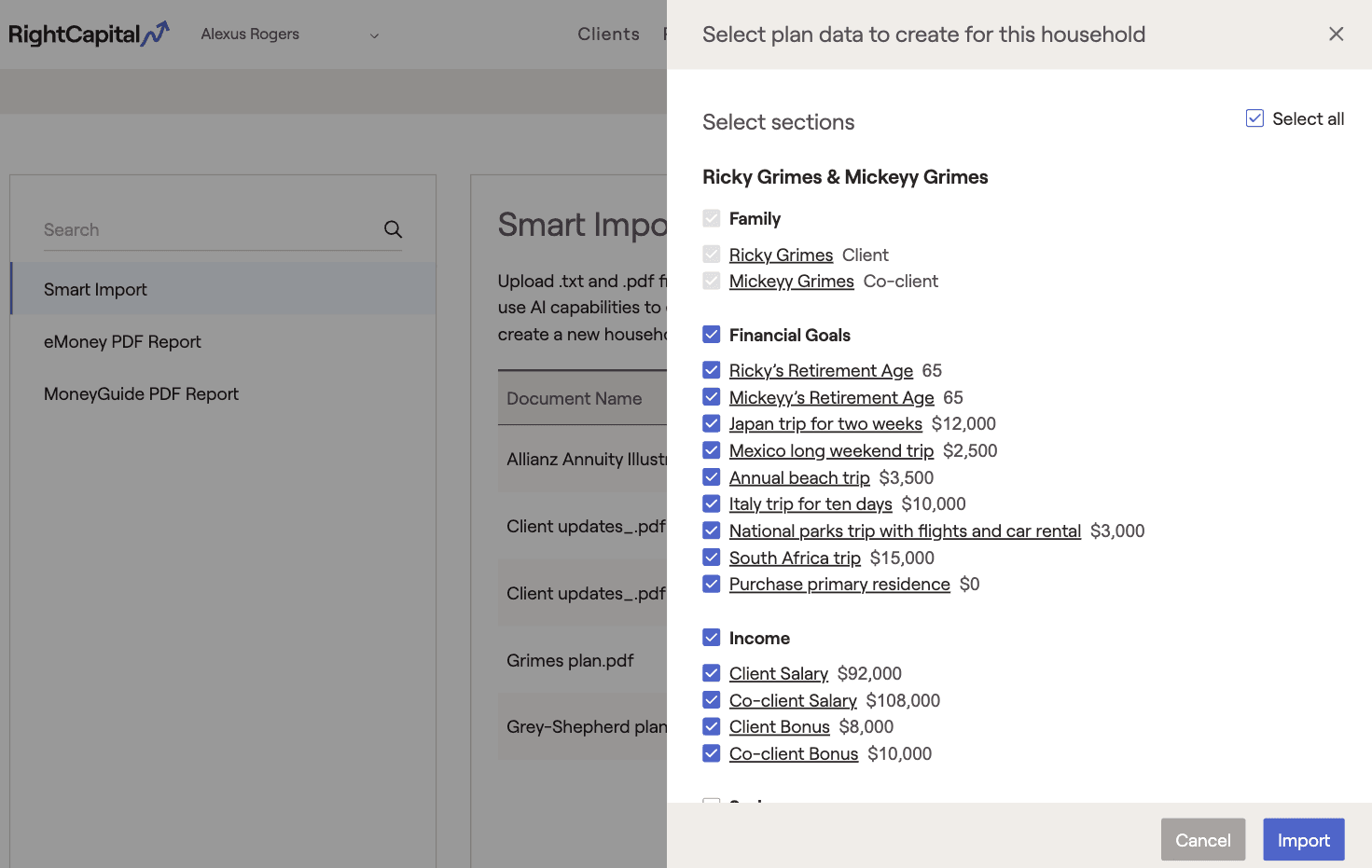The image size is (1372, 868).
Task: Open Purchase primary residence link
Action: point(839,585)
